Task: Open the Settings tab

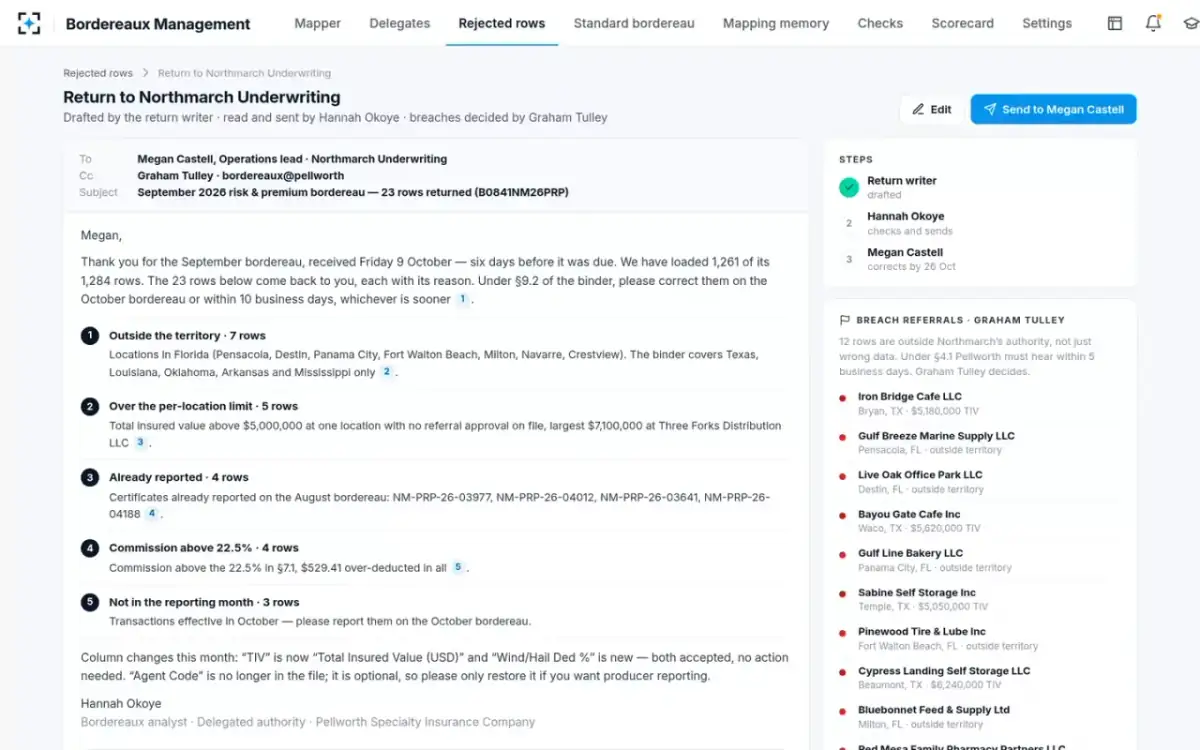Action: point(1047,23)
